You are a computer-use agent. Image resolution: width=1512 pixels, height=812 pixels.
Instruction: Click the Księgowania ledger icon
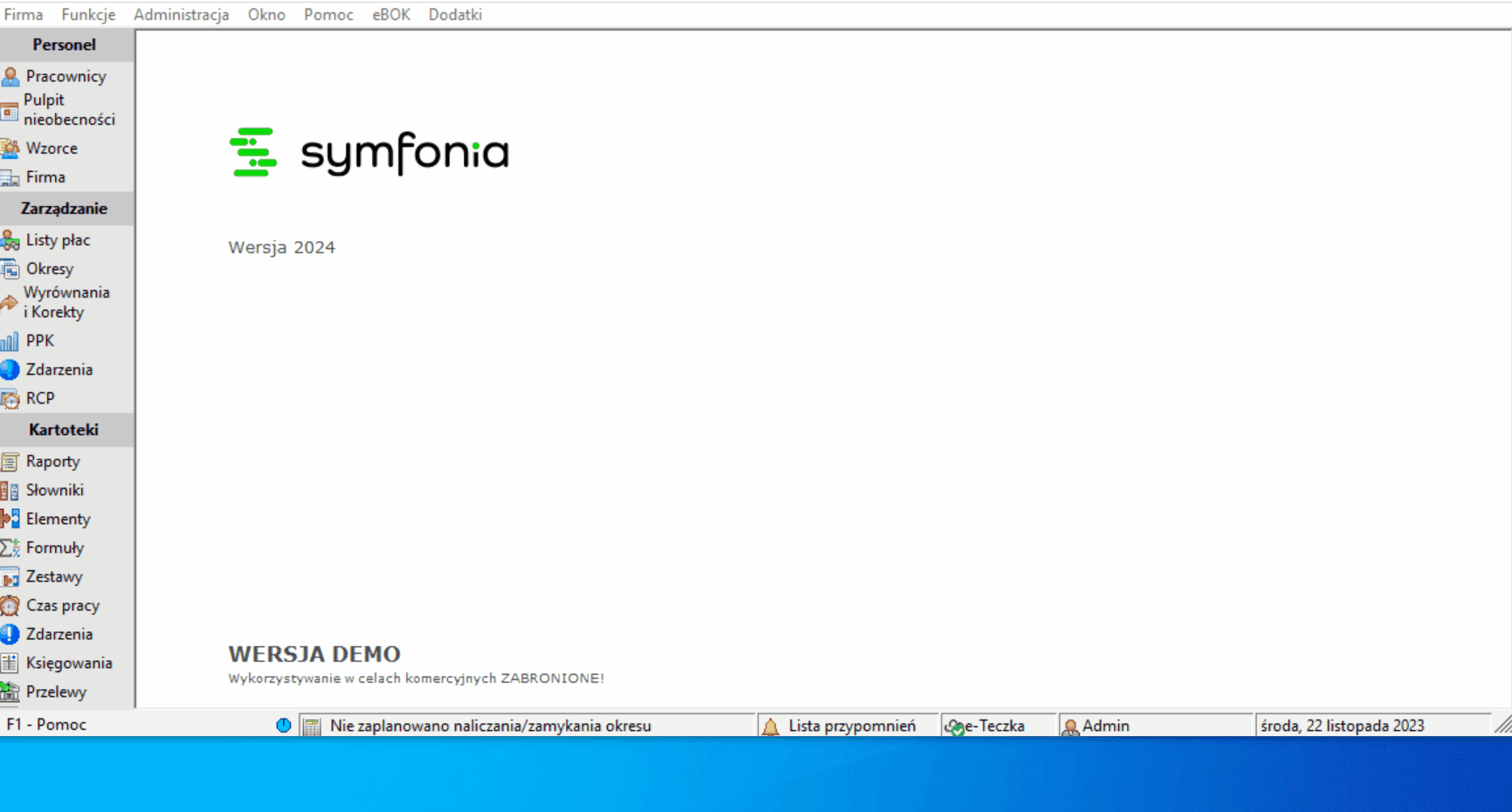(x=10, y=664)
